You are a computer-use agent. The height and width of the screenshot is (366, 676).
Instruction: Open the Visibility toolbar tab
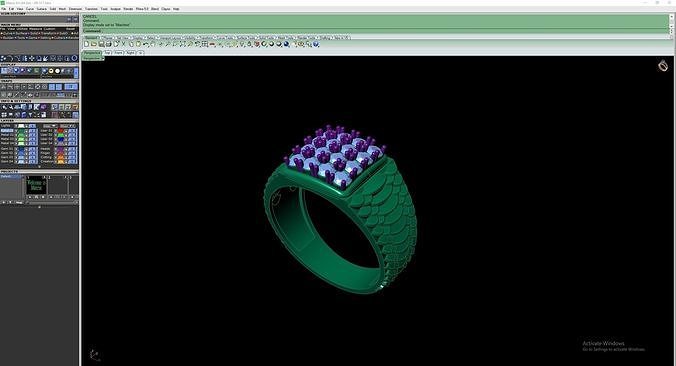190,38
